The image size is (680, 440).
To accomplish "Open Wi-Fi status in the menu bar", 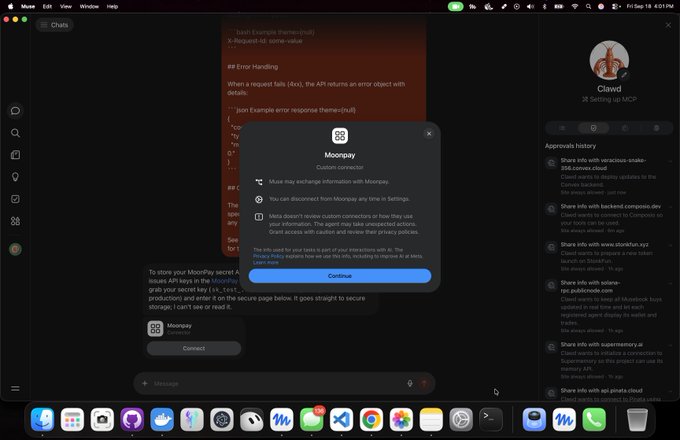I will point(575,7).
